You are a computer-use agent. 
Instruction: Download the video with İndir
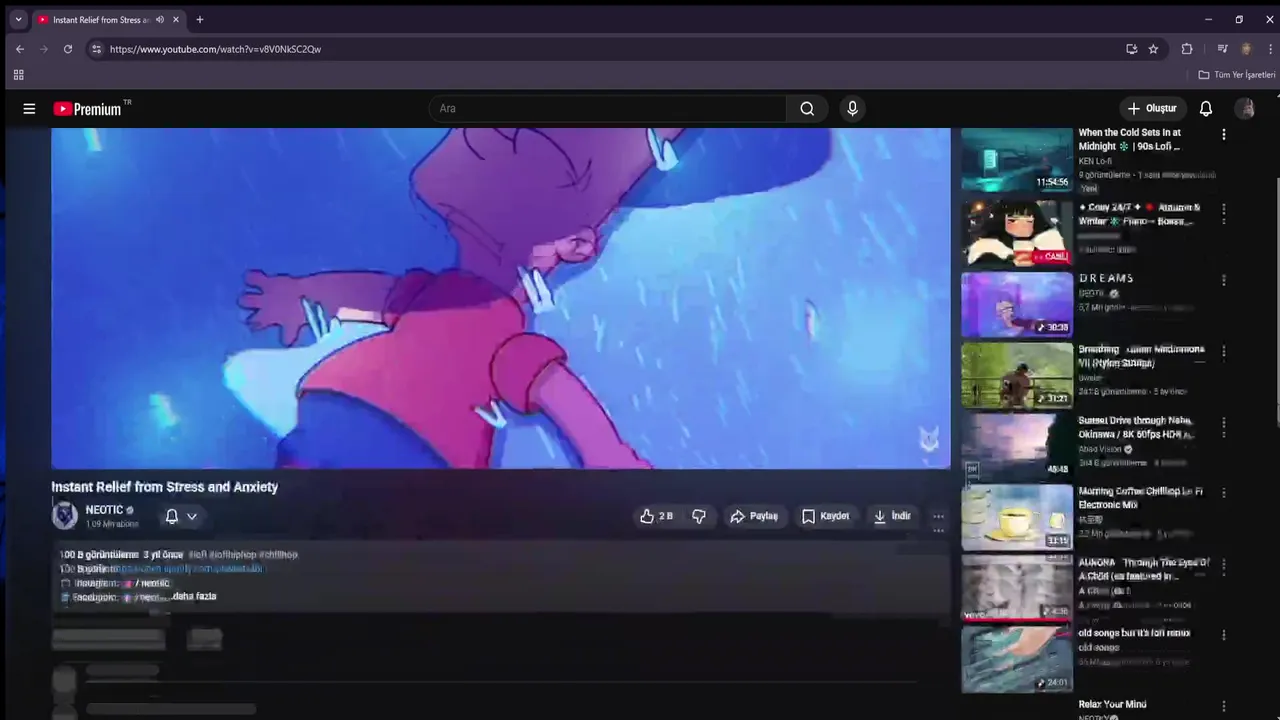(892, 516)
